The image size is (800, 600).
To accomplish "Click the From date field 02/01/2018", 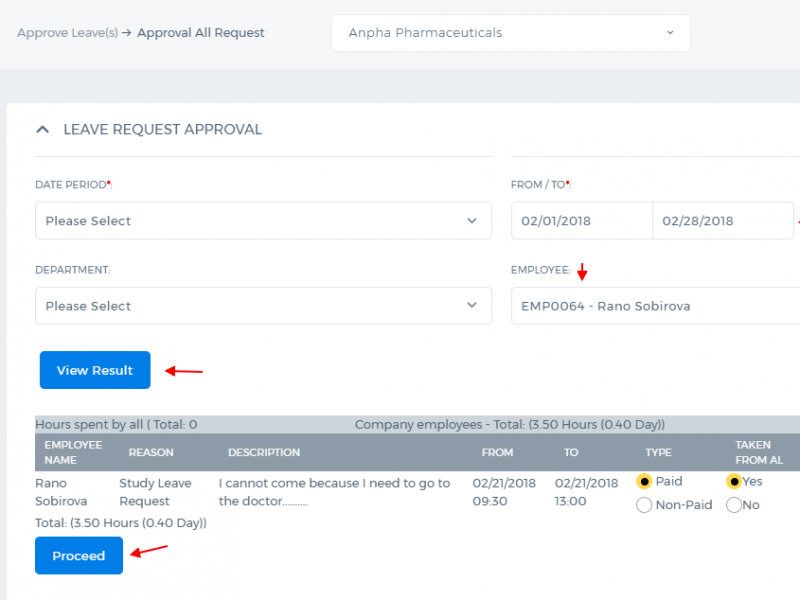I will point(582,220).
